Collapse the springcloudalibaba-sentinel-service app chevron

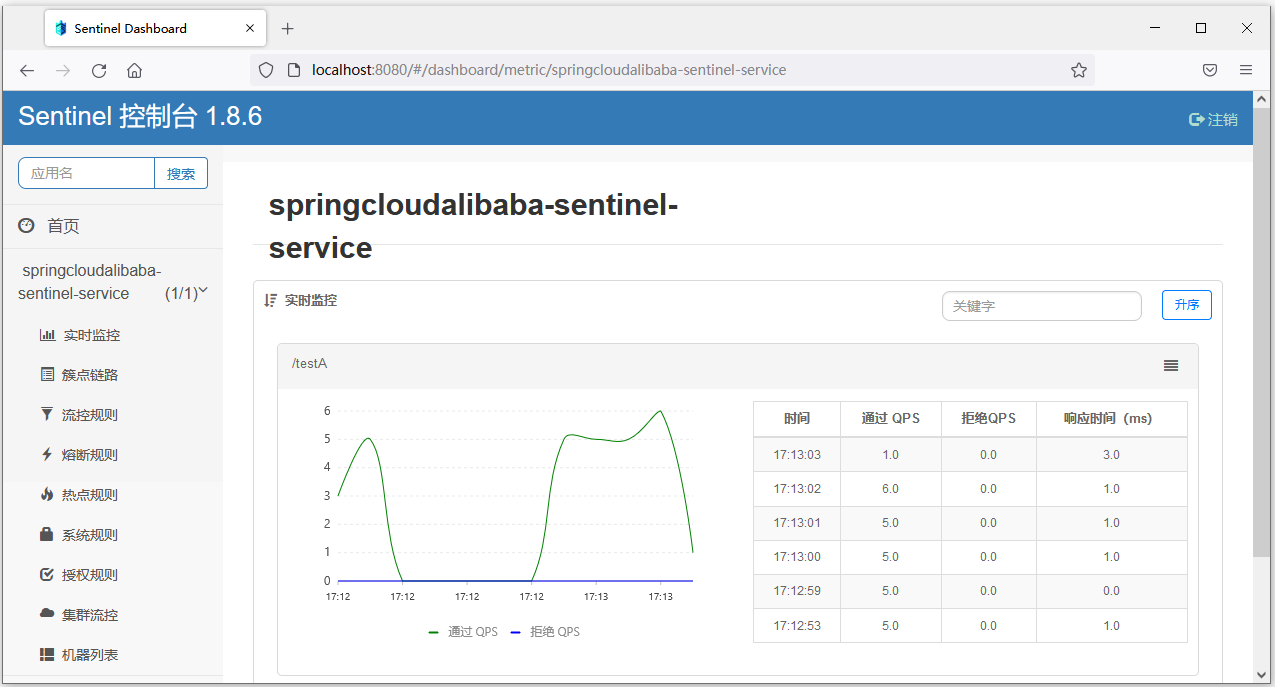click(203, 291)
